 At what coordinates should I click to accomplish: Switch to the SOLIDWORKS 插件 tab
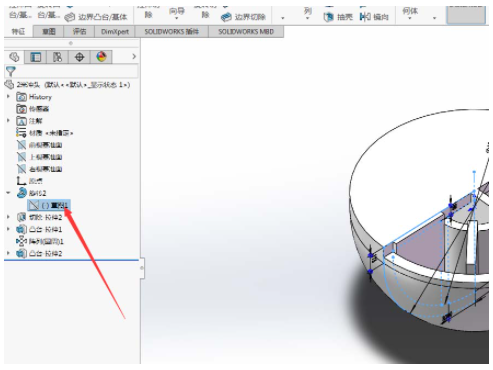pyautogui.click(x=172, y=32)
